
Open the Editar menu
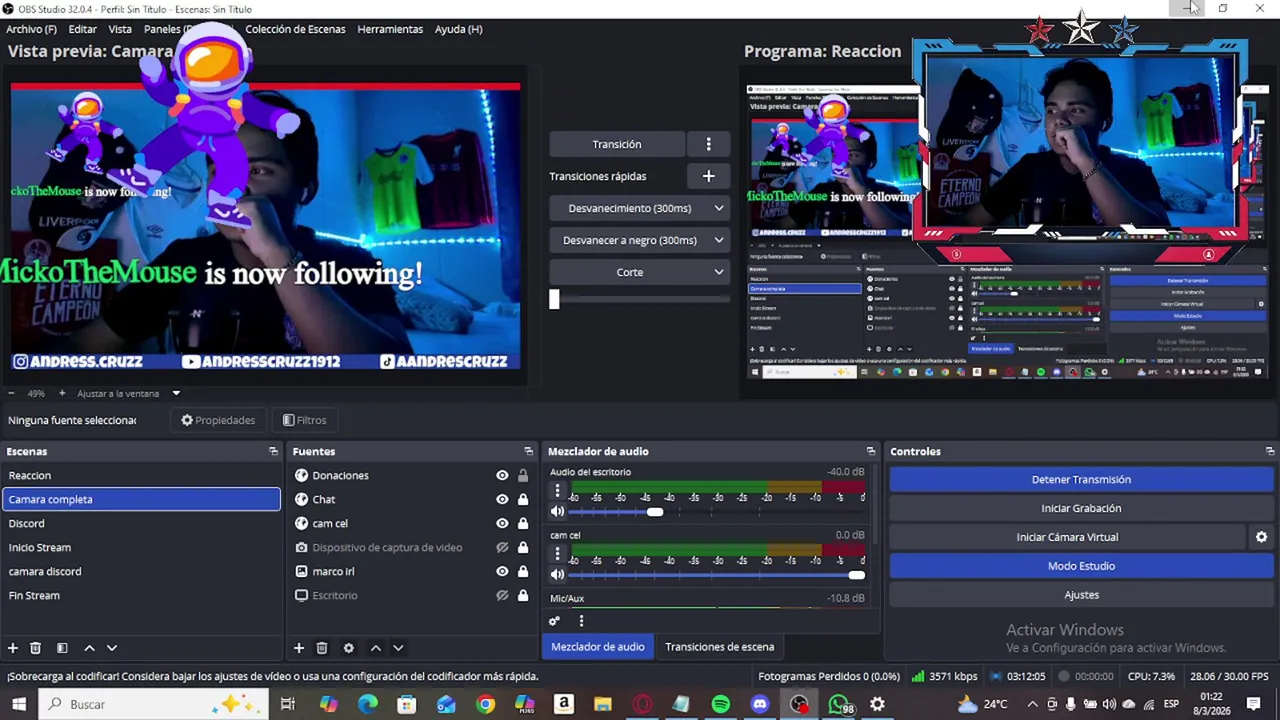click(82, 29)
